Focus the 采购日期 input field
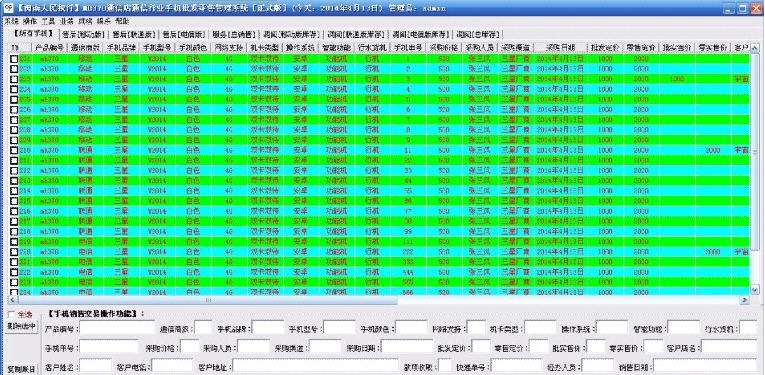This screenshot has height=375, width=765. 406,346
